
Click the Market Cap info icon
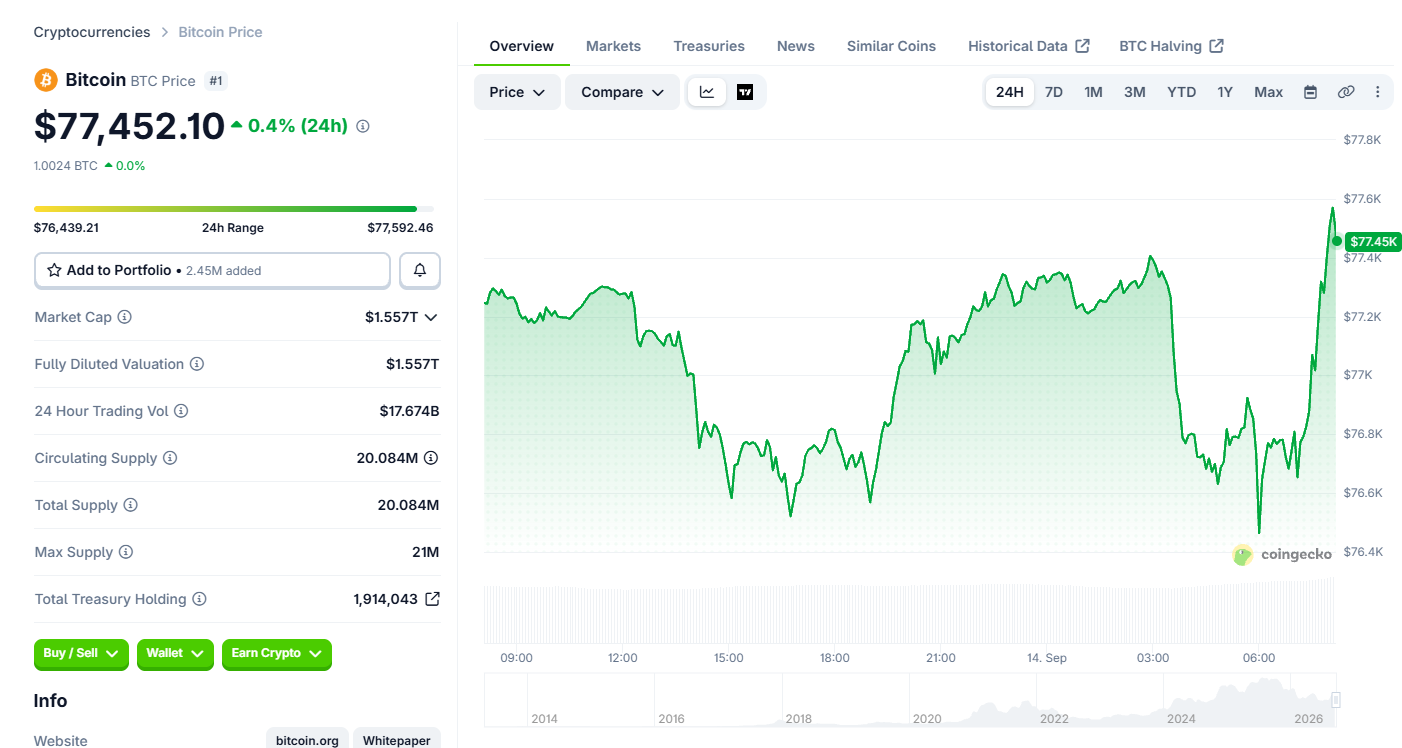(125, 317)
